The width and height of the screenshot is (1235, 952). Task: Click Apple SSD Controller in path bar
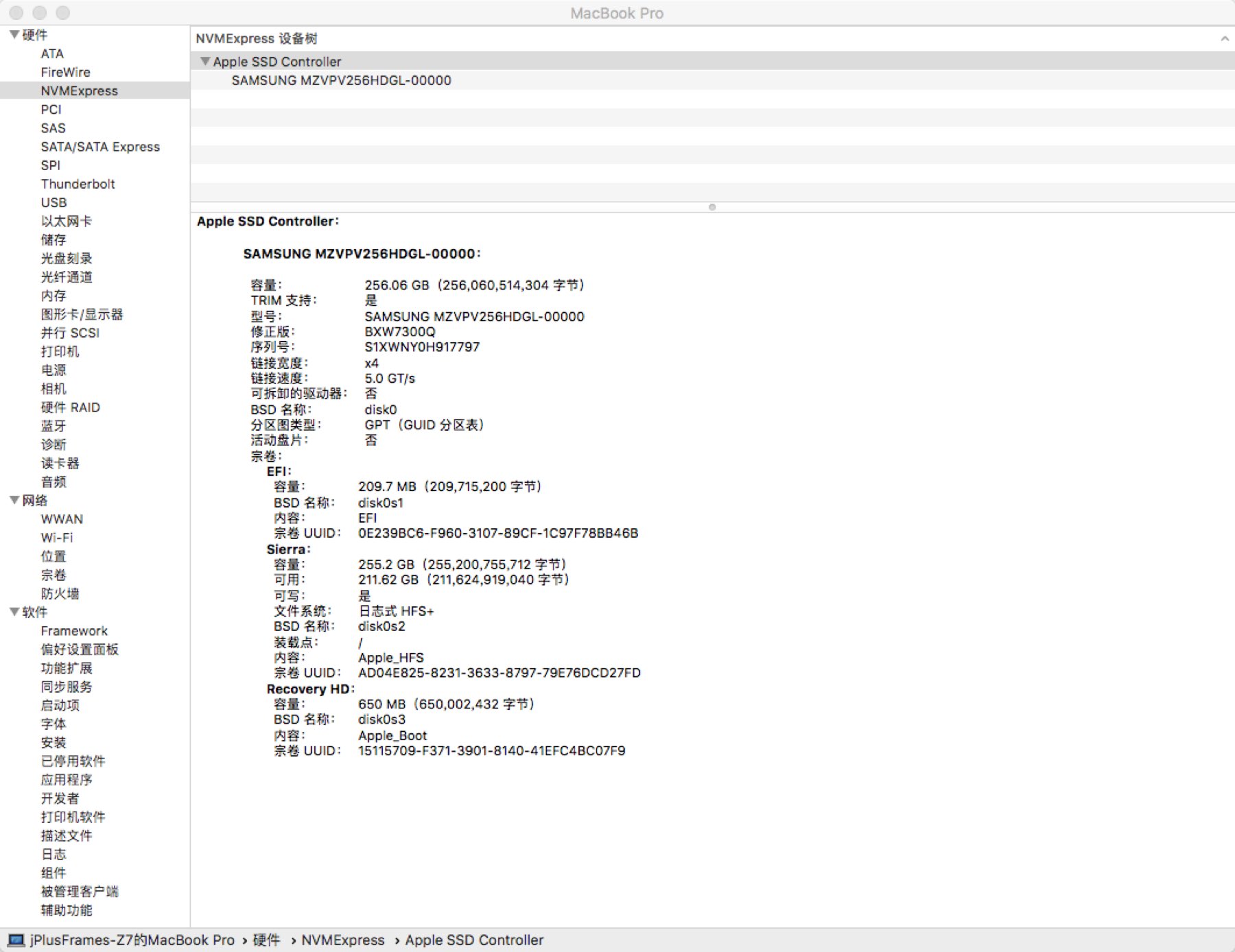[474, 940]
